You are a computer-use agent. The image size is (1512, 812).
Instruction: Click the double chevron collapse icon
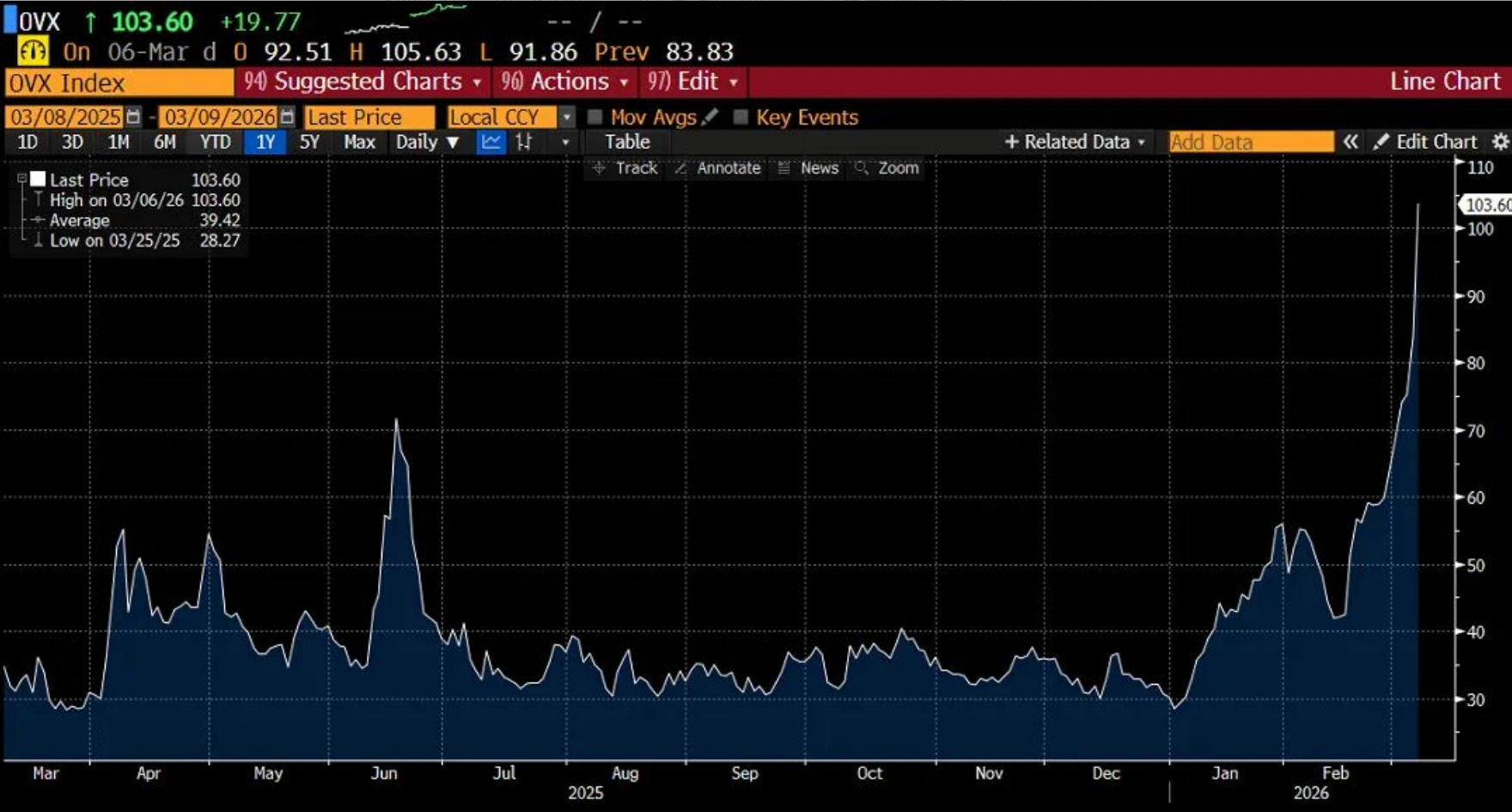[x=1350, y=143]
